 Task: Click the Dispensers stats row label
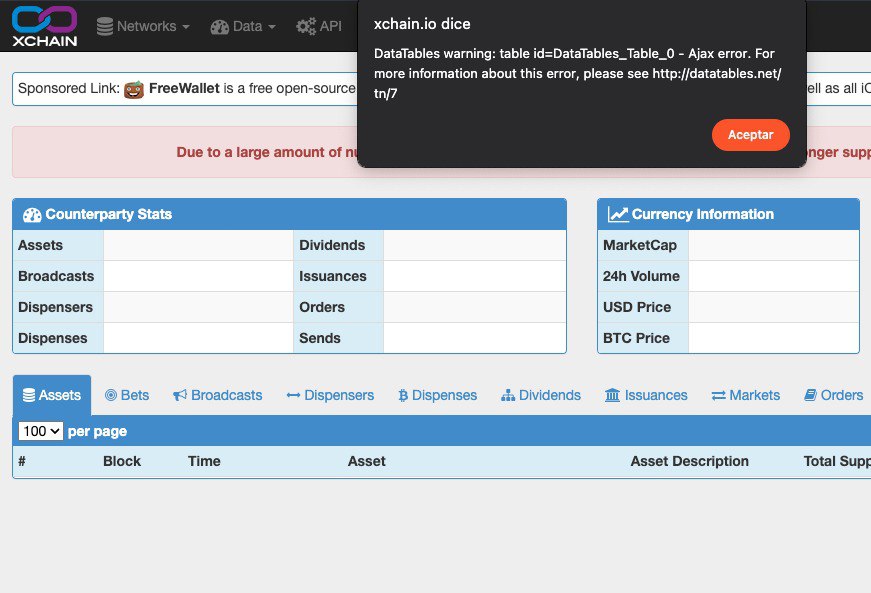pos(56,307)
